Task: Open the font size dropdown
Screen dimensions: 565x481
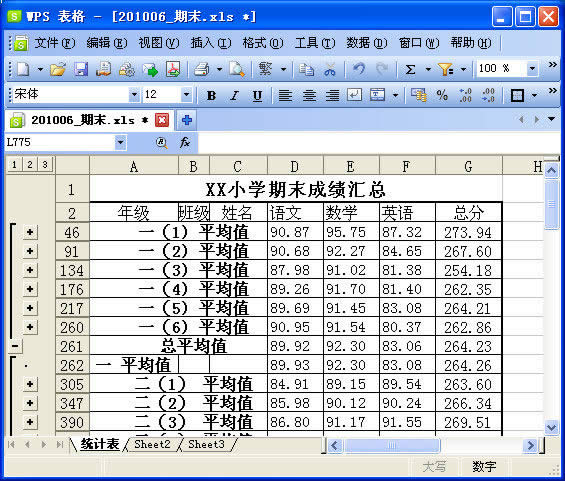Action: pos(186,95)
